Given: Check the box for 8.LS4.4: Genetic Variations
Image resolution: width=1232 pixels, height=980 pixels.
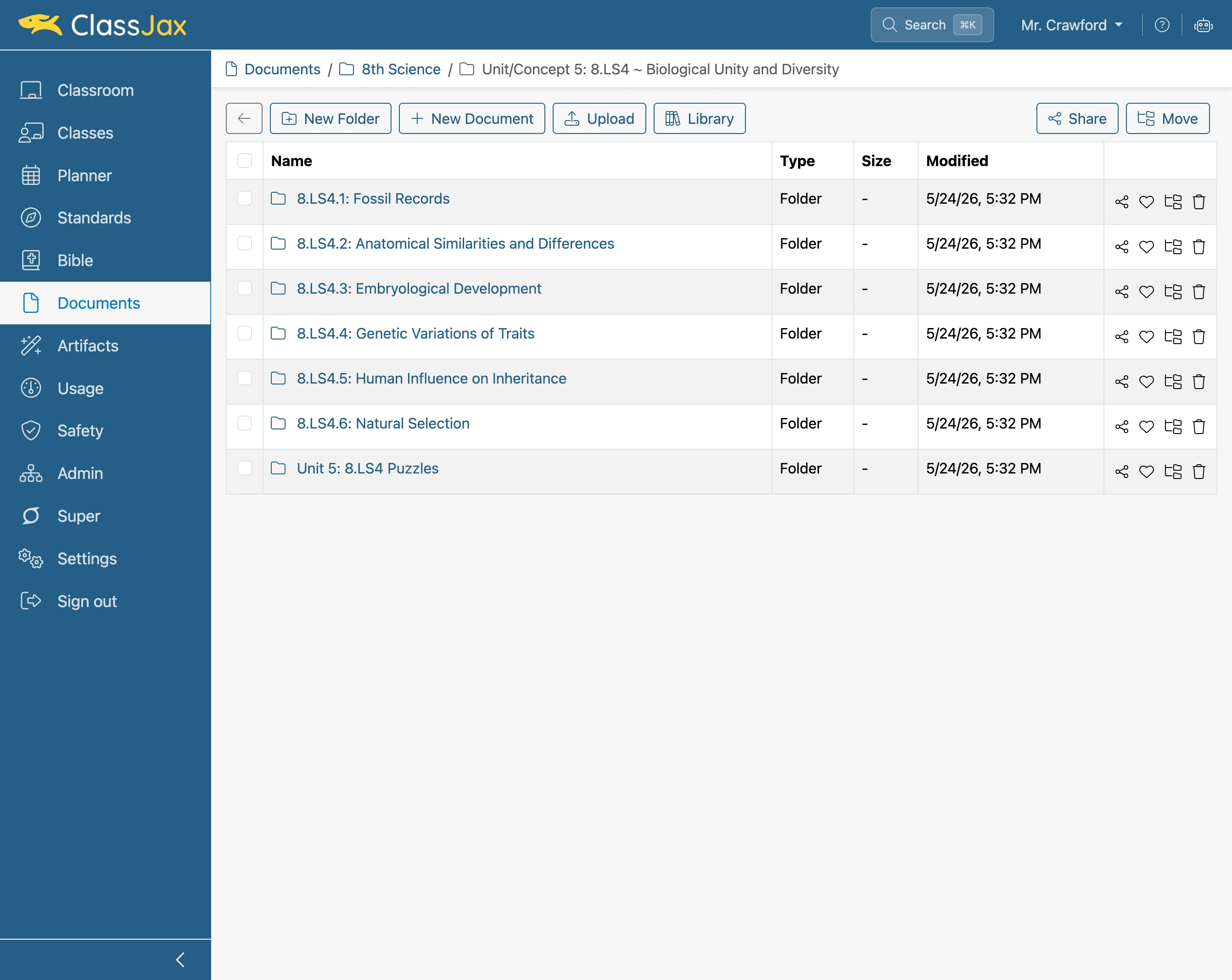Looking at the screenshot, I should (x=245, y=333).
